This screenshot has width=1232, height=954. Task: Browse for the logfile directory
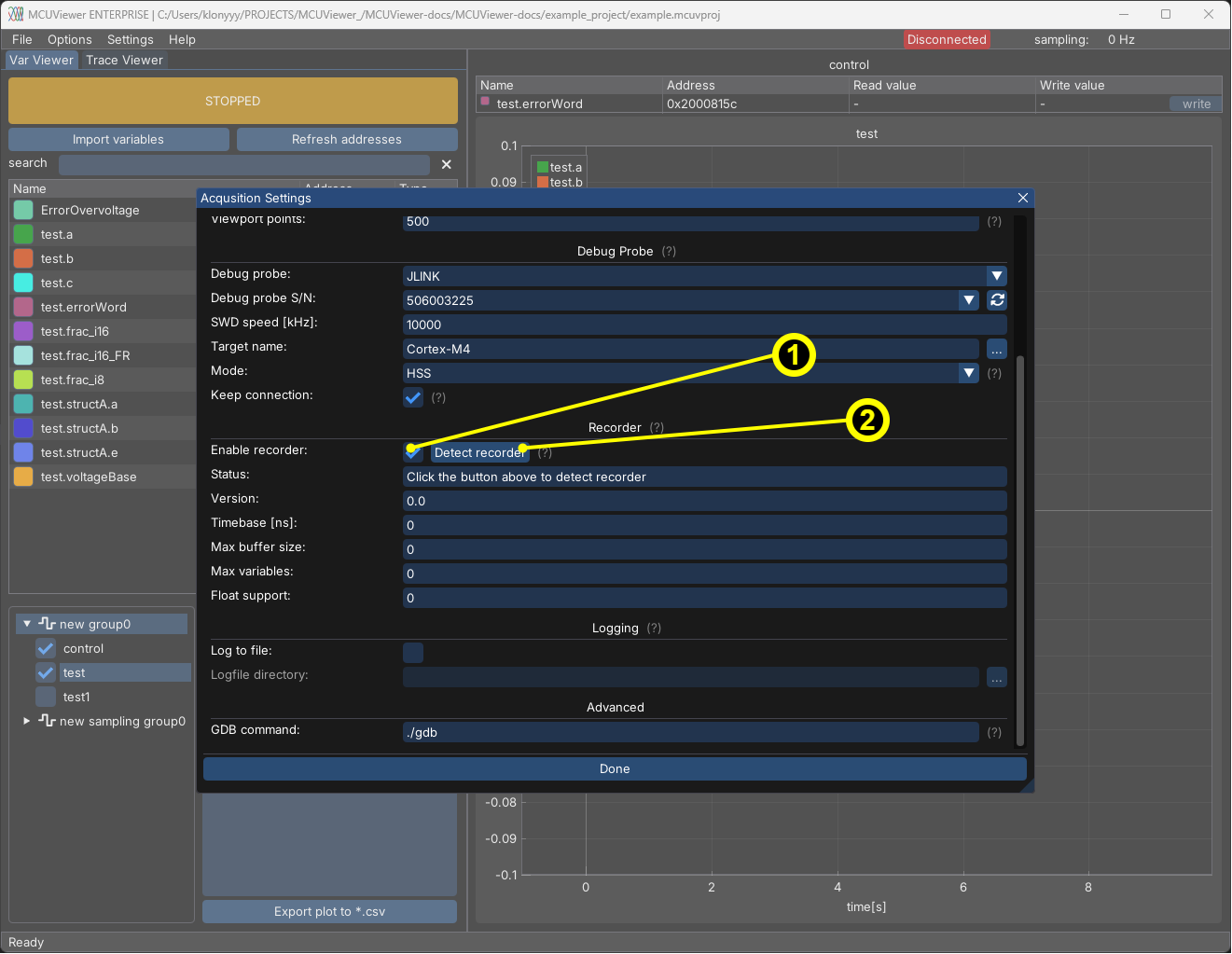click(997, 678)
